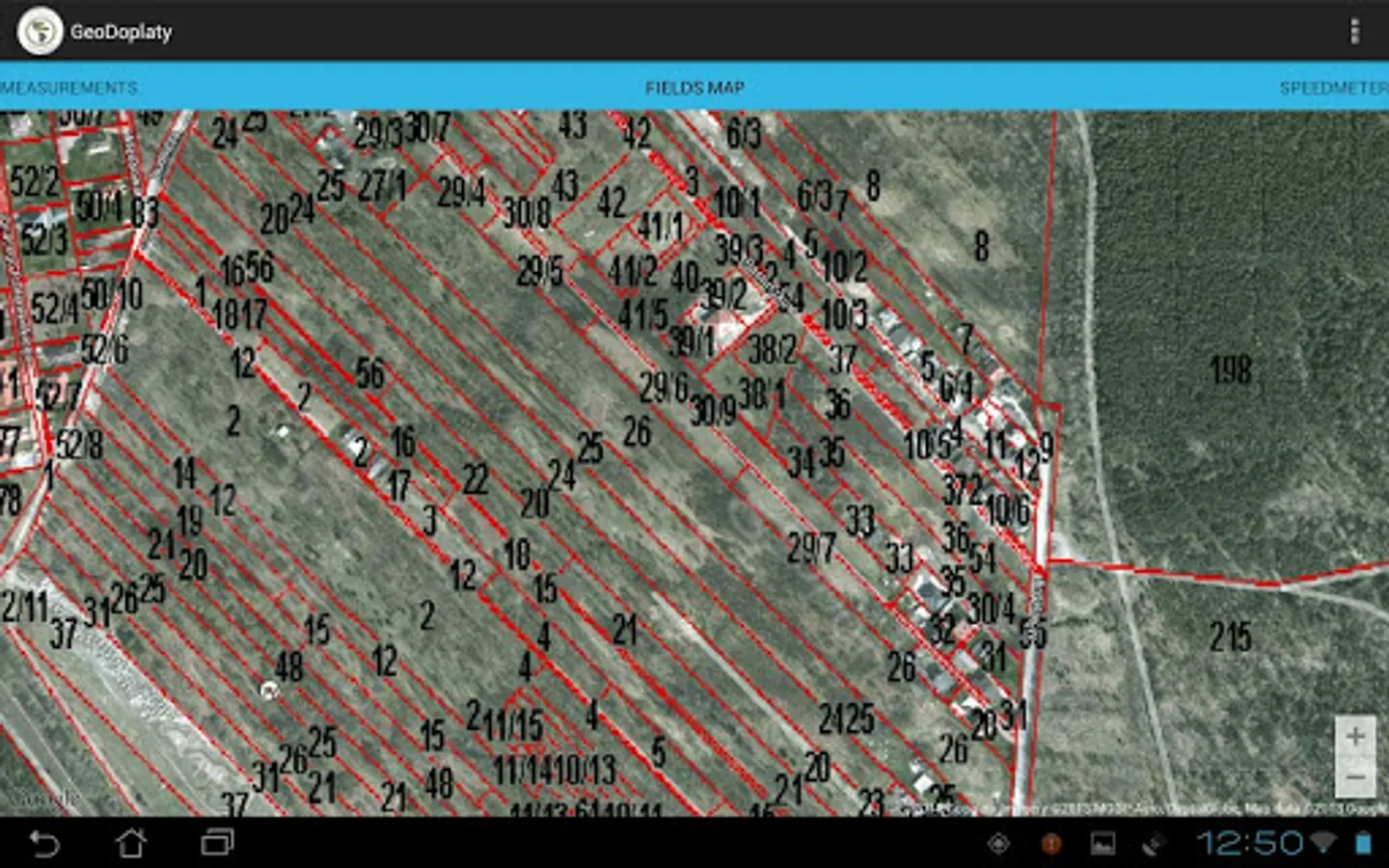Tap the parcel label 29/7
Viewport: 1389px width, 868px height.
(x=811, y=549)
